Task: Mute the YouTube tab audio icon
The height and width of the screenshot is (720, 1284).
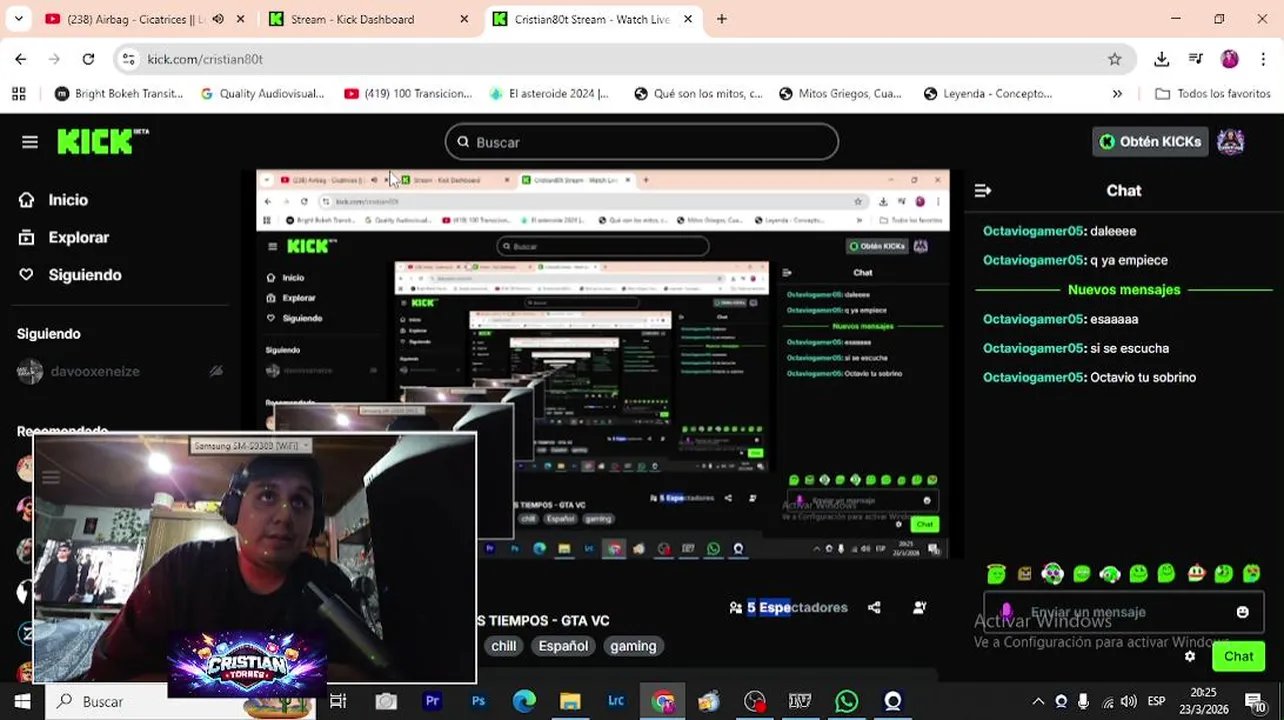Action: 218,19
